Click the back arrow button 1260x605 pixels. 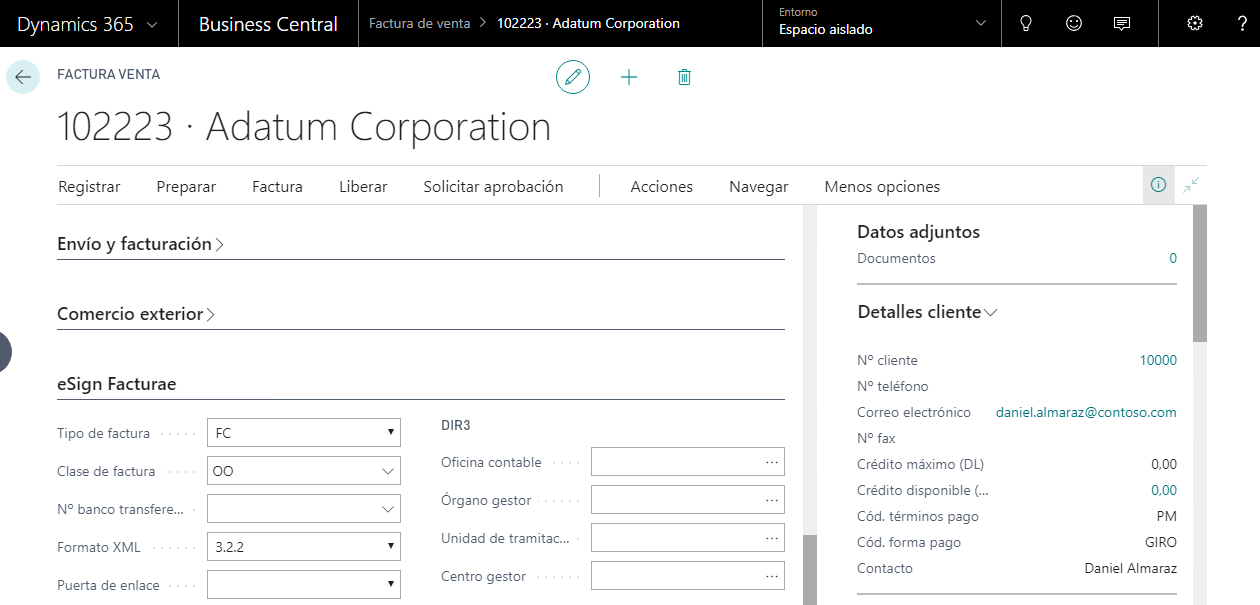click(23, 77)
